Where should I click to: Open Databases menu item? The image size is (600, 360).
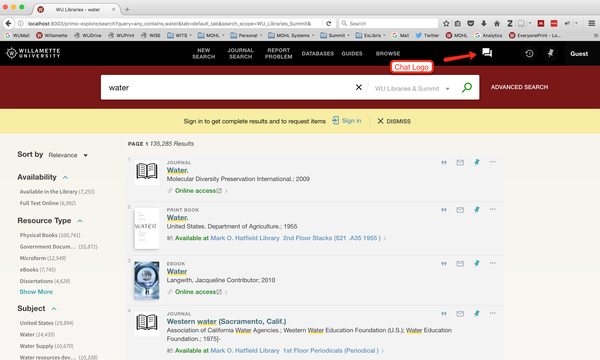(318, 54)
